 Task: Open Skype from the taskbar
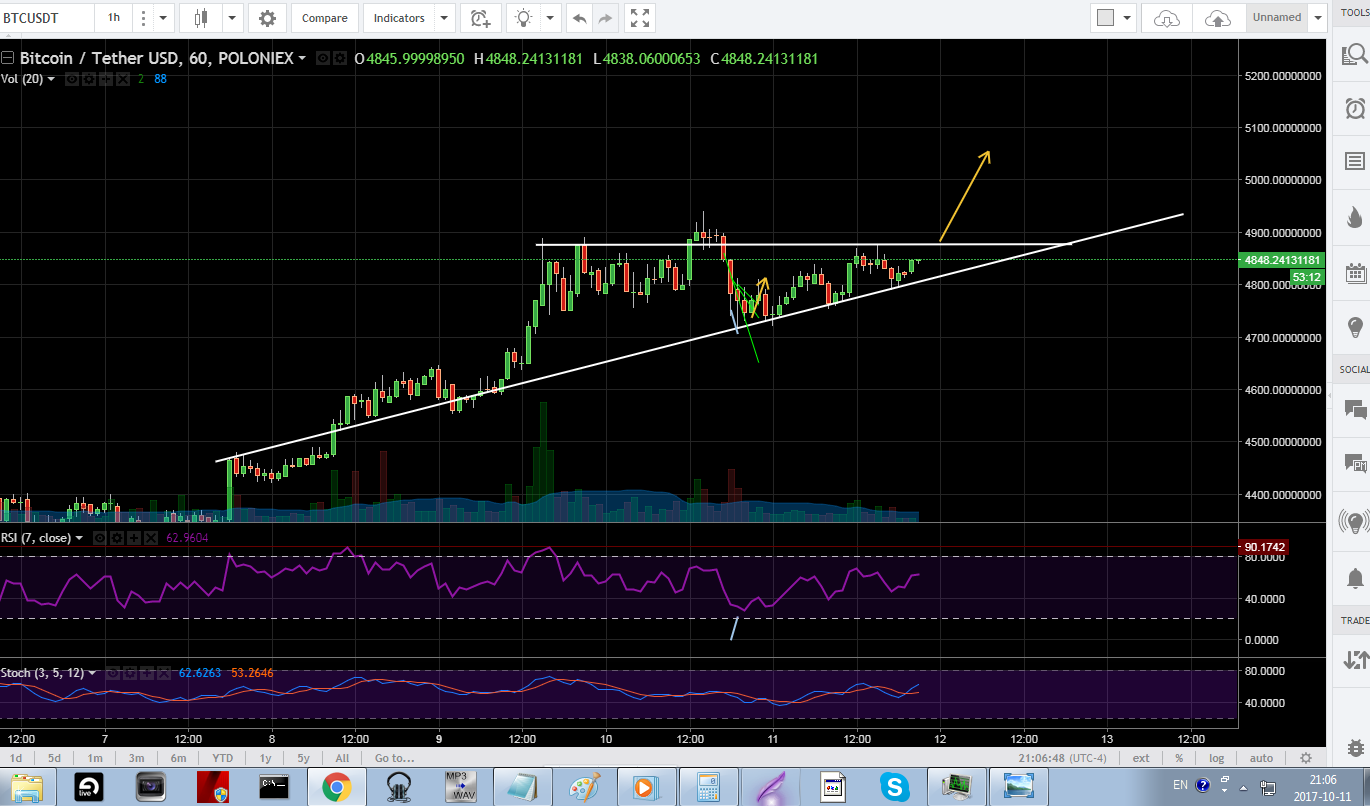click(x=894, y=786)
